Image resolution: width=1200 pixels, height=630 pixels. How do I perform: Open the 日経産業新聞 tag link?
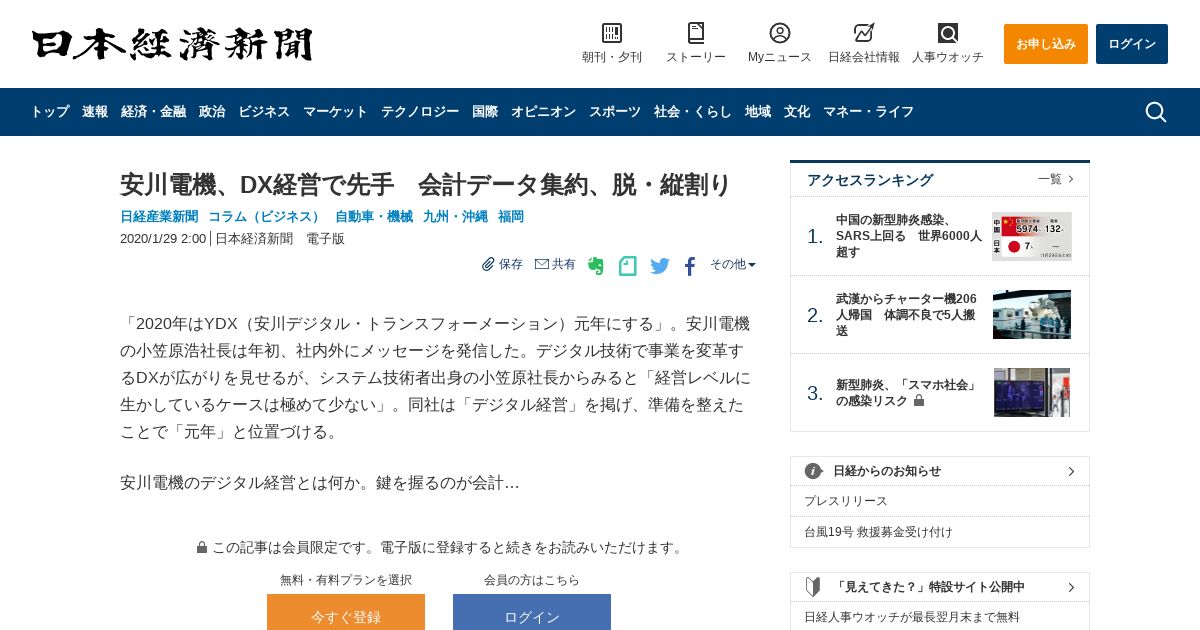click(x=159, y=216)
